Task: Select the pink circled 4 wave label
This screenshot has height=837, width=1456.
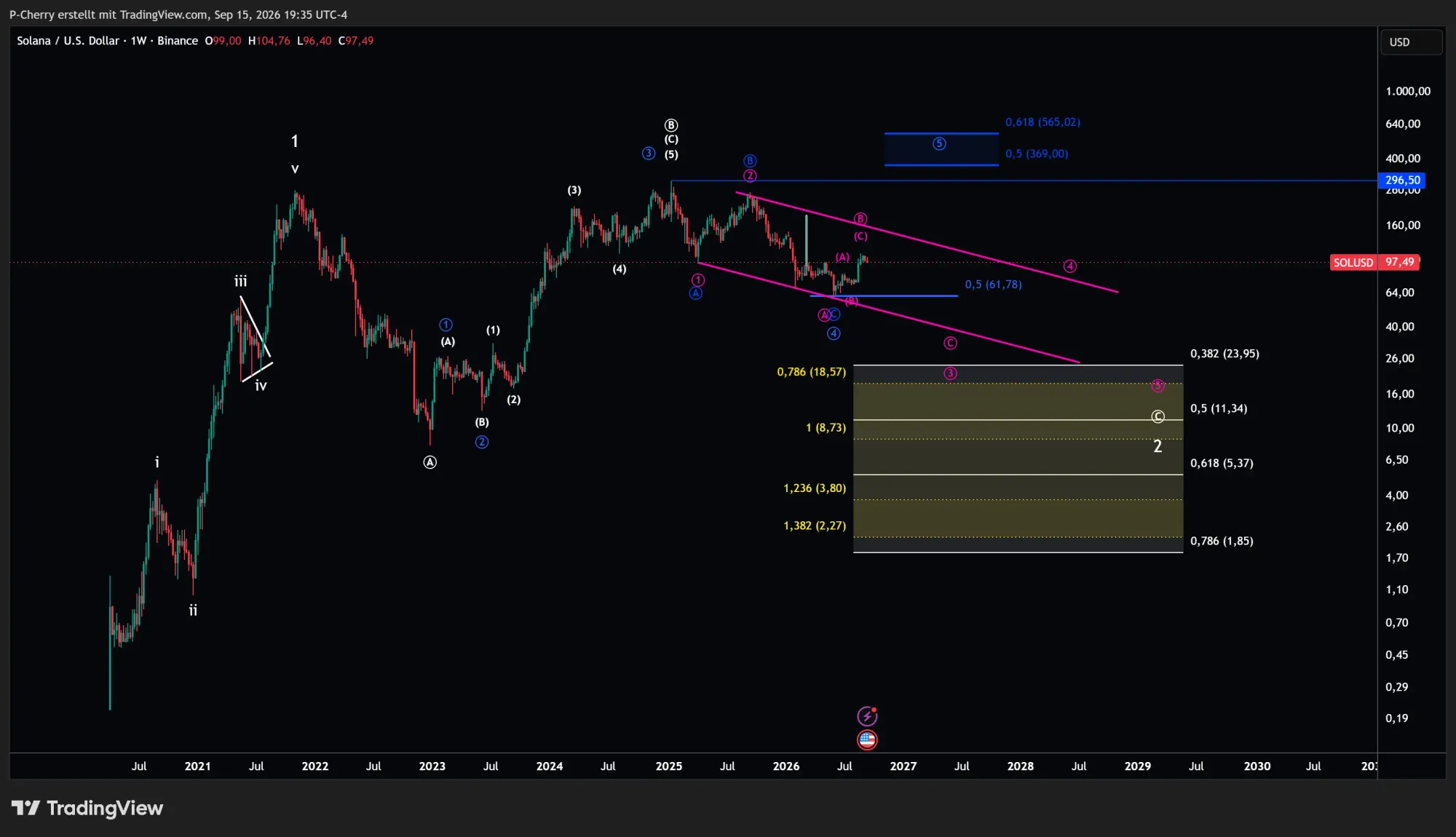Action: tap(1069, 266)
